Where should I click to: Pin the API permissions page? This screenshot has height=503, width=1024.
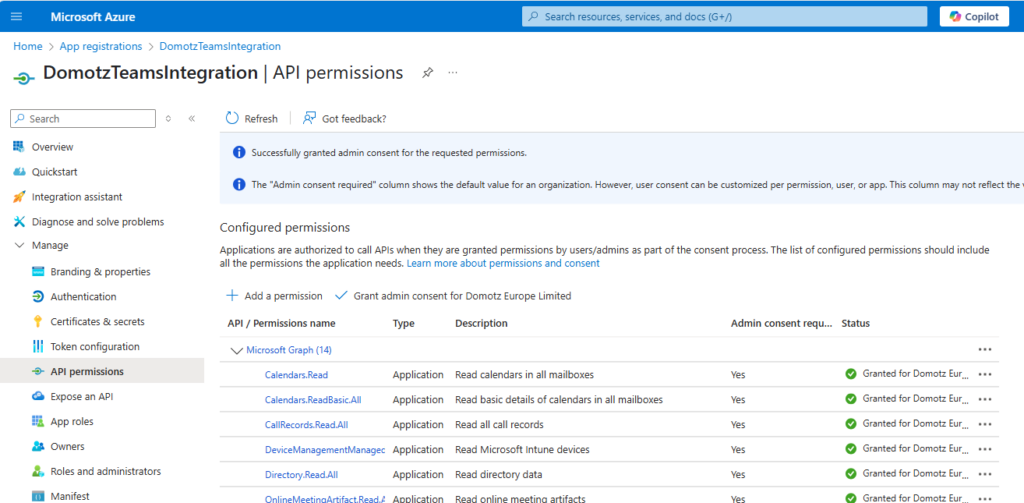tap(427, 73)
